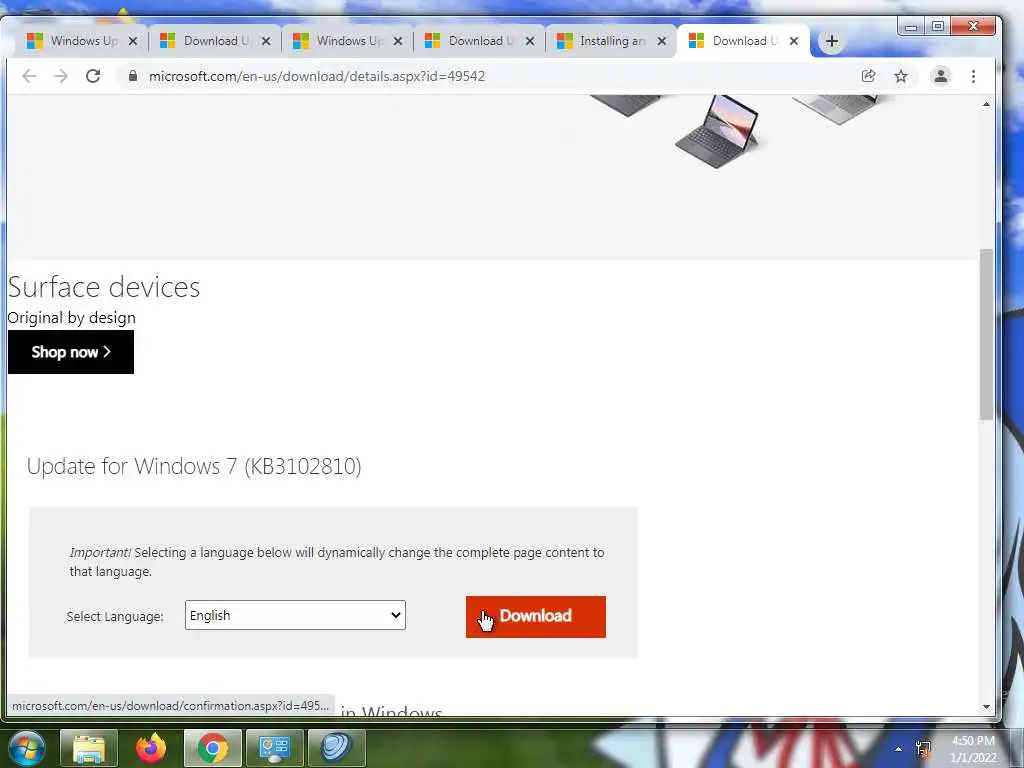Image resolution: width=1024 pixels, height=768 pixels.
Task: Close the Installing an tab
Action: tap(662, 41)
